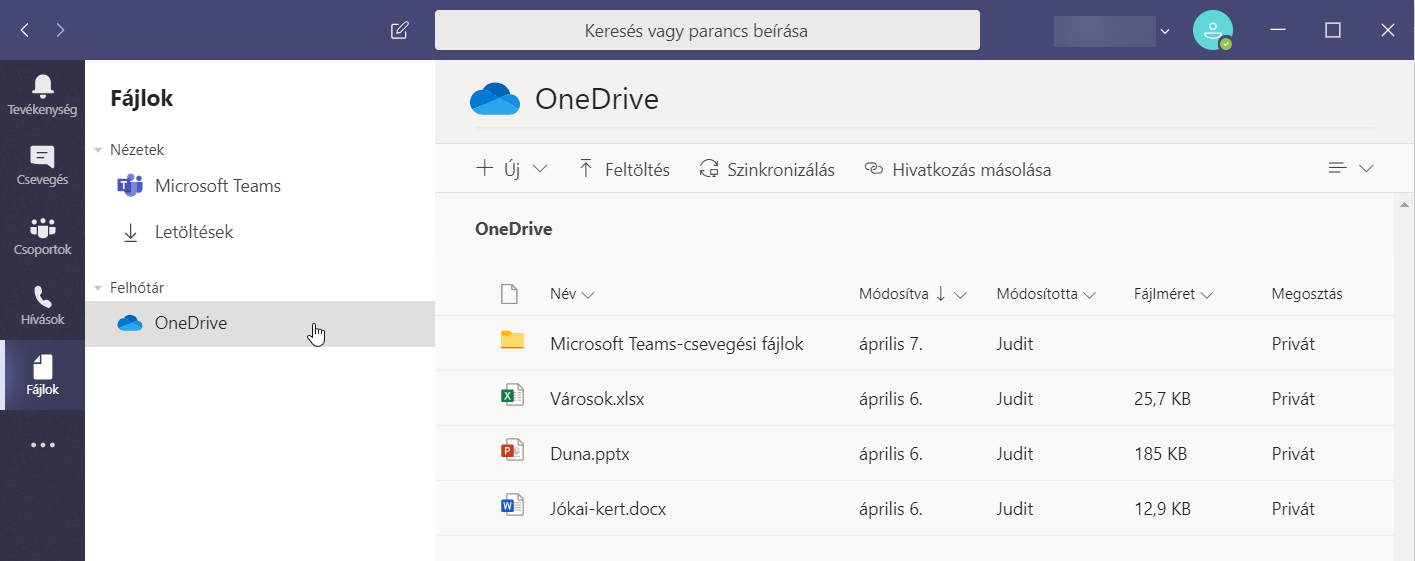This screenshot has height=561, width=1415.
Task: Collapse the Nézetek section
Action: click(98, 150)
